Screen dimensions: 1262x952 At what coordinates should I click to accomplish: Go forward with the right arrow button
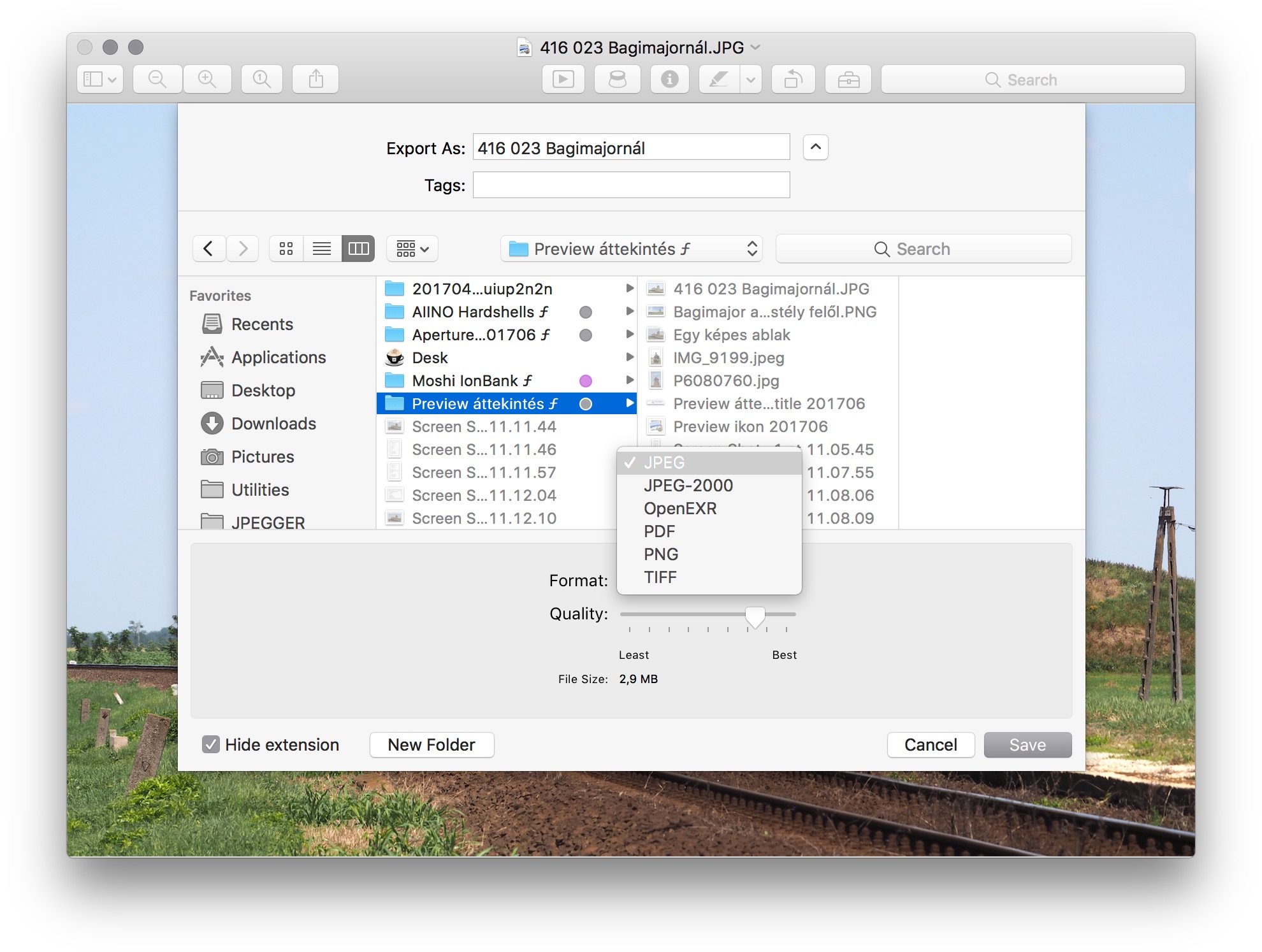point(242,249)
